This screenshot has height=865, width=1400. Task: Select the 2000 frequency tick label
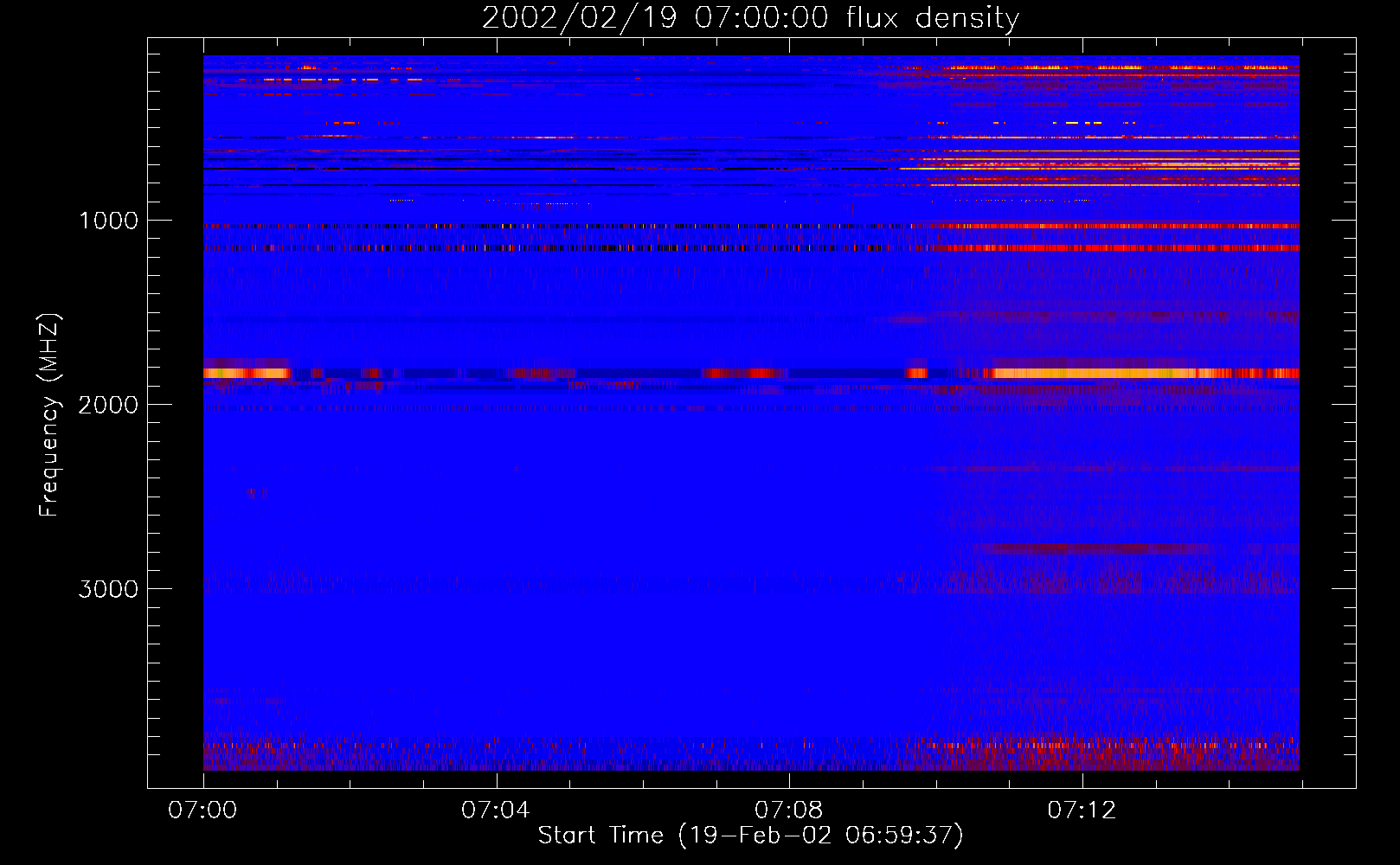click(108, 405)
